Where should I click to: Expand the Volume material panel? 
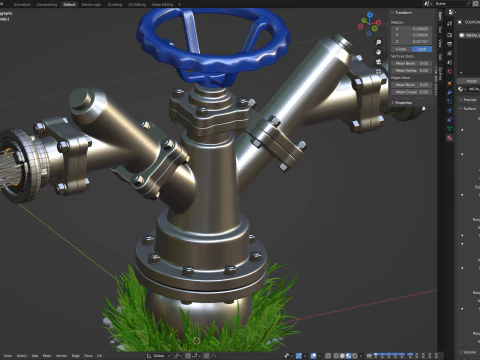click(x=468, y=352)
